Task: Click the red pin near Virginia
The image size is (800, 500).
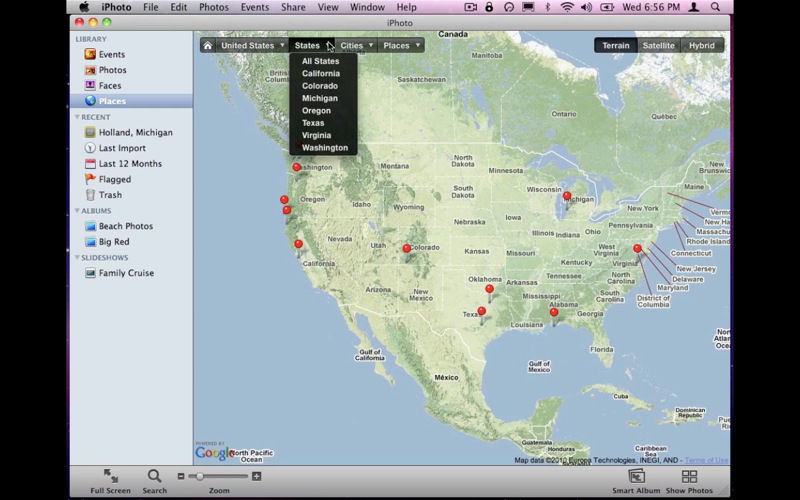Action: pos(637,248)
